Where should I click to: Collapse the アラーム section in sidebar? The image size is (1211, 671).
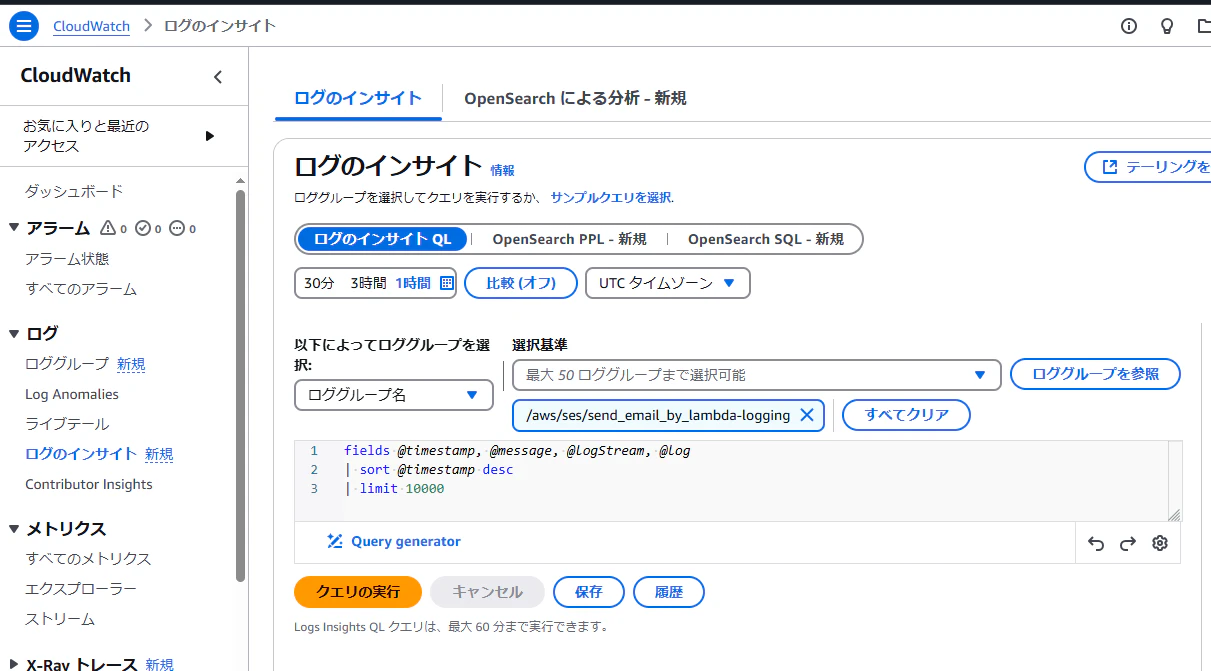14,228
